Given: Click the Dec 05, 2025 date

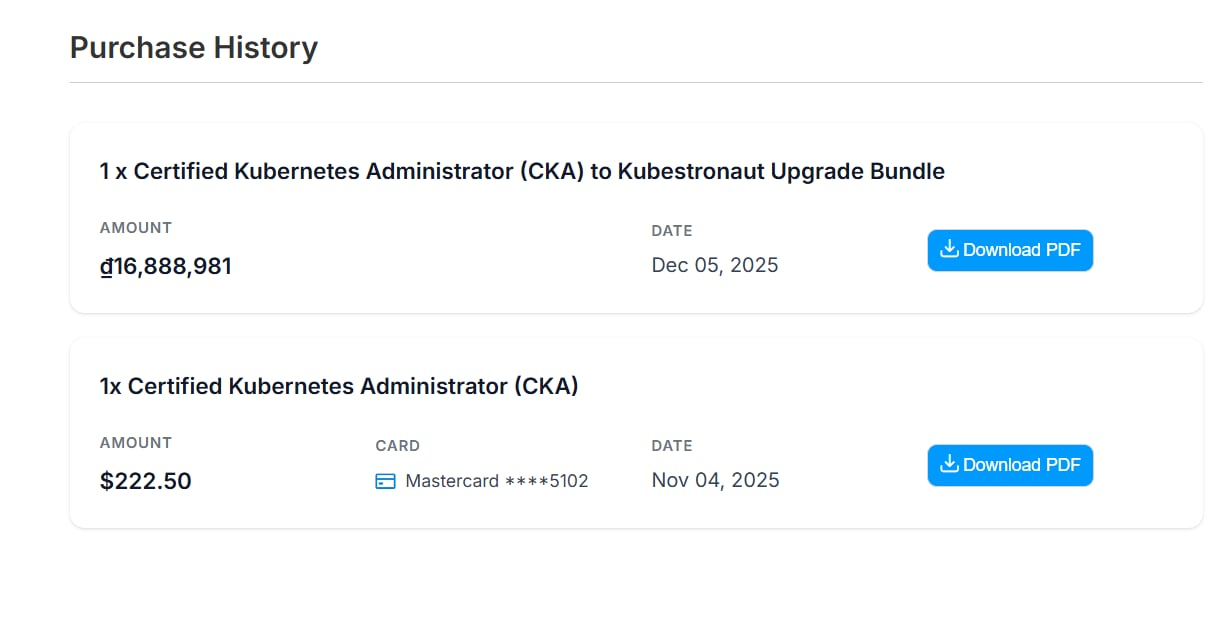Looking at the screenshot, I should (715, 265).
